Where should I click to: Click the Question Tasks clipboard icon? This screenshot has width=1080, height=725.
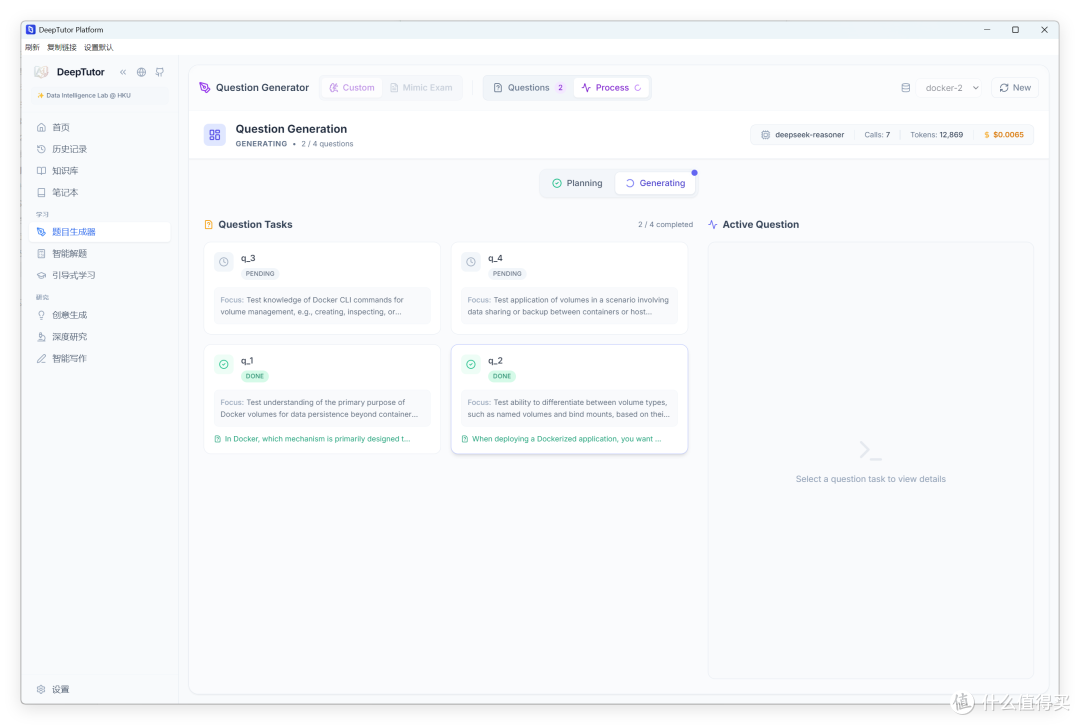(209, 224)
